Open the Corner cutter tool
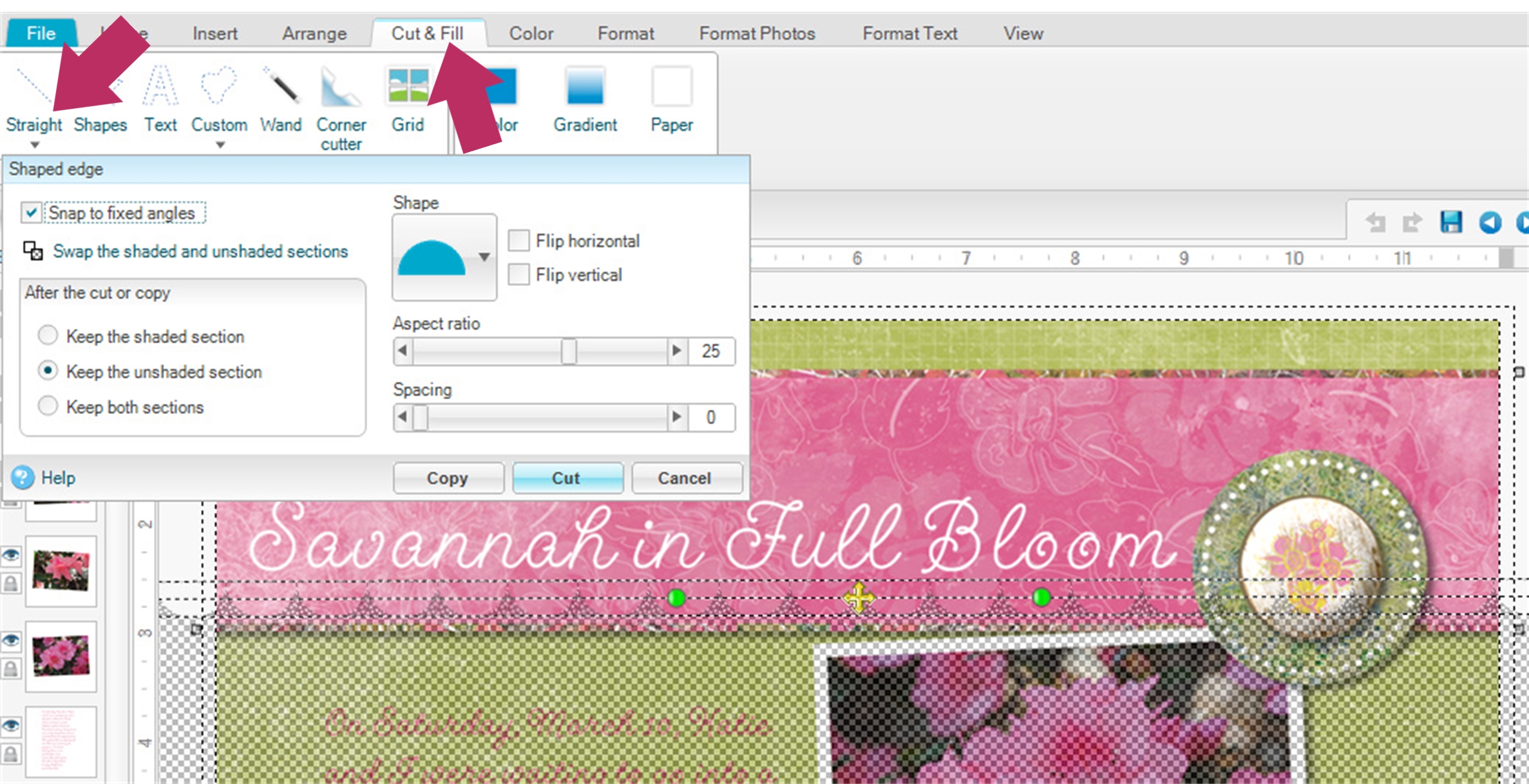Image resolution: width=1529 pixels, height=784 pixels. (x=341, y=107)
